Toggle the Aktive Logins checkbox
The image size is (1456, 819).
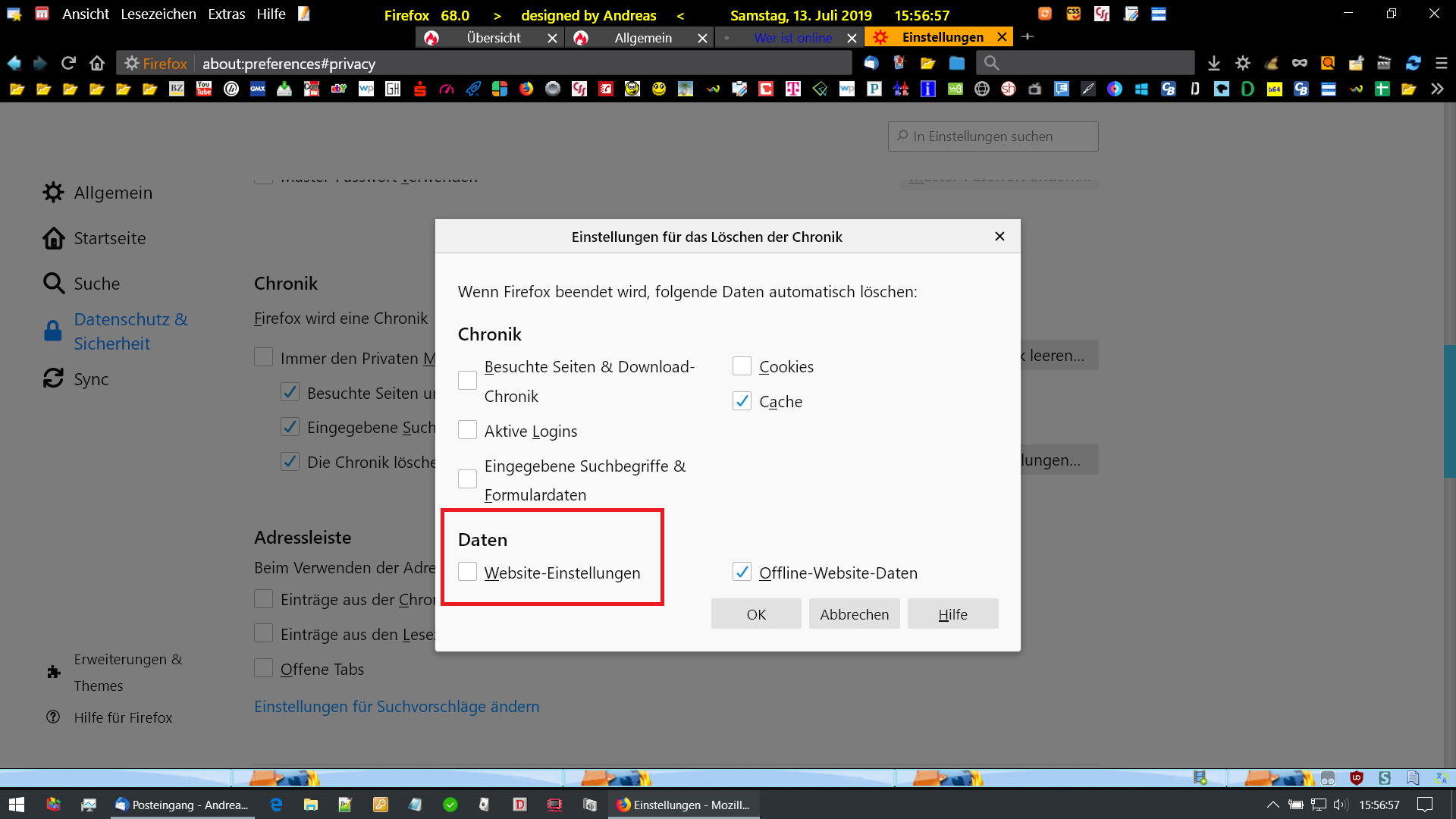click(467, 430)
